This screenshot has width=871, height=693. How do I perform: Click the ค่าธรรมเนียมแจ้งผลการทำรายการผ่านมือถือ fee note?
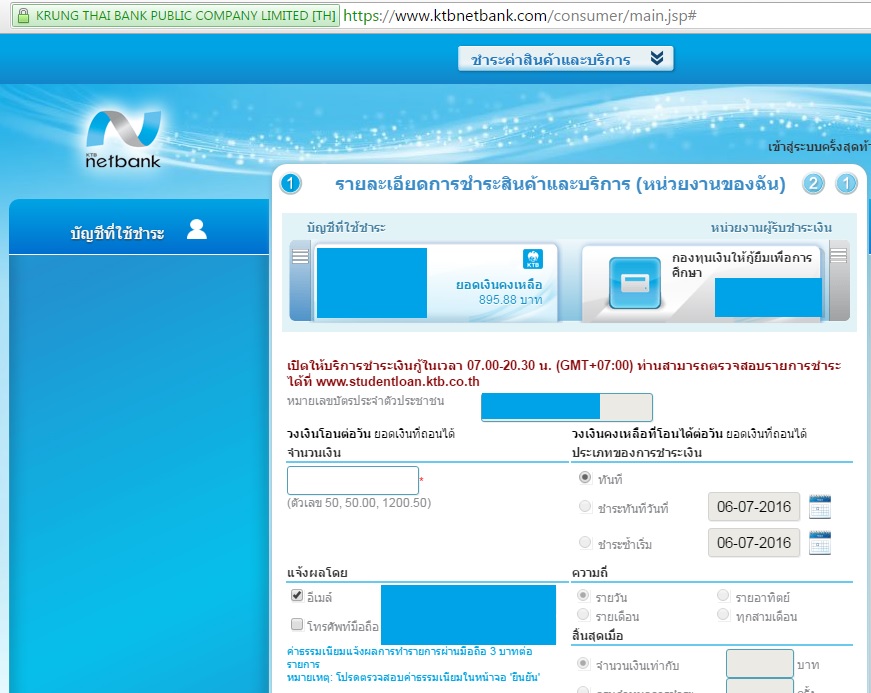409,657
